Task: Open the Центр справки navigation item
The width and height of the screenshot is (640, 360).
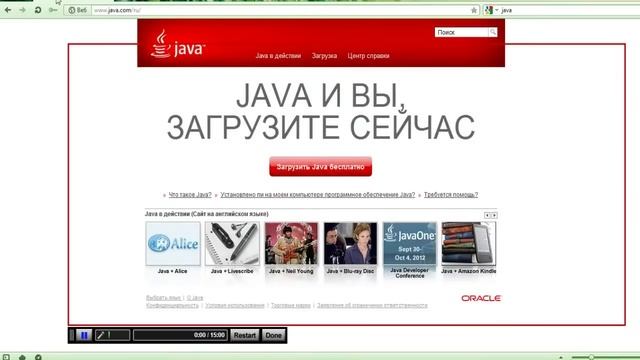Action: coord(368,56)
